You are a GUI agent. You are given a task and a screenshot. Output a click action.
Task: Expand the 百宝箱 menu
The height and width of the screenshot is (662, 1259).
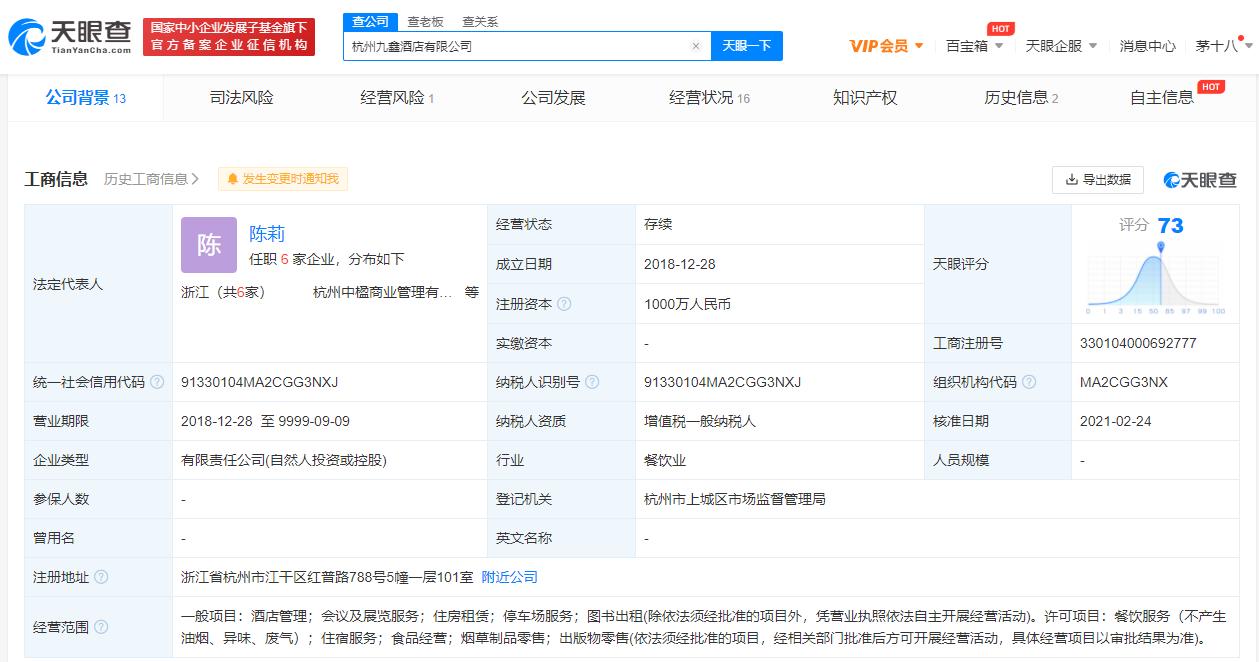975,46
